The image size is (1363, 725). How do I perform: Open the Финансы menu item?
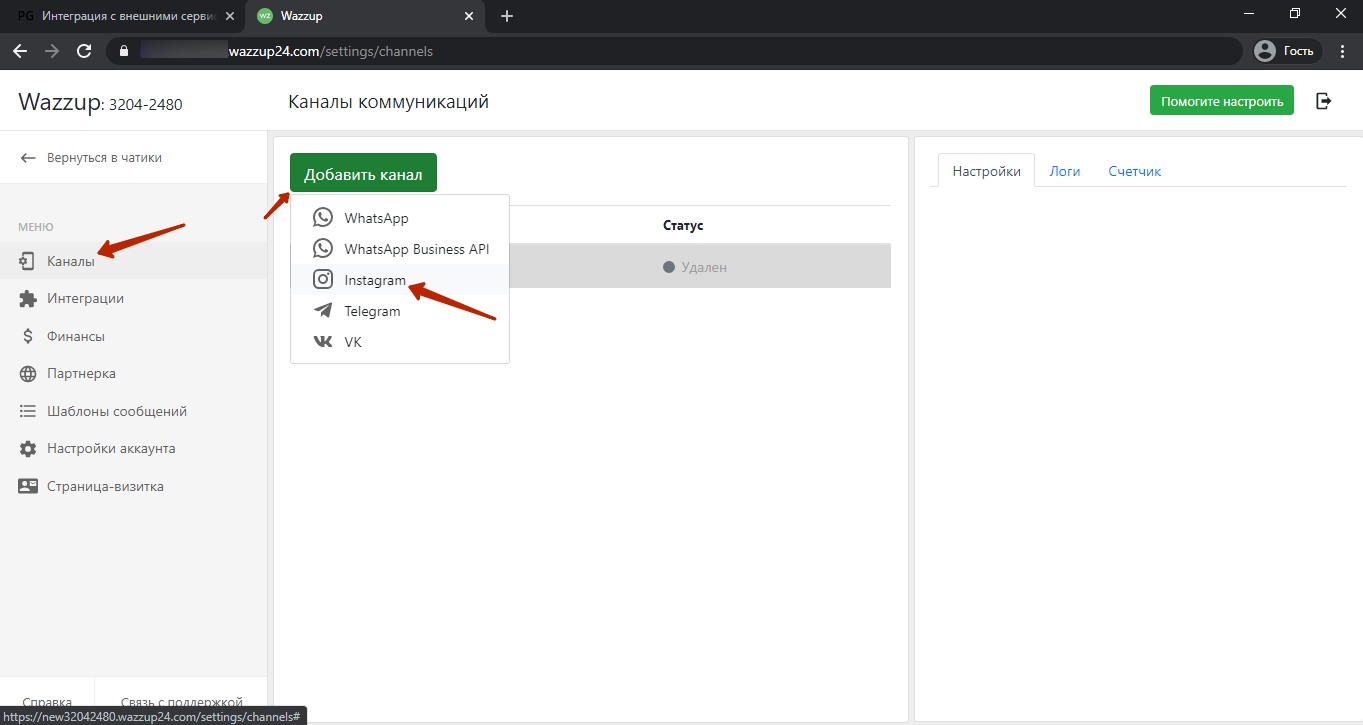click(x=133, y=336)
